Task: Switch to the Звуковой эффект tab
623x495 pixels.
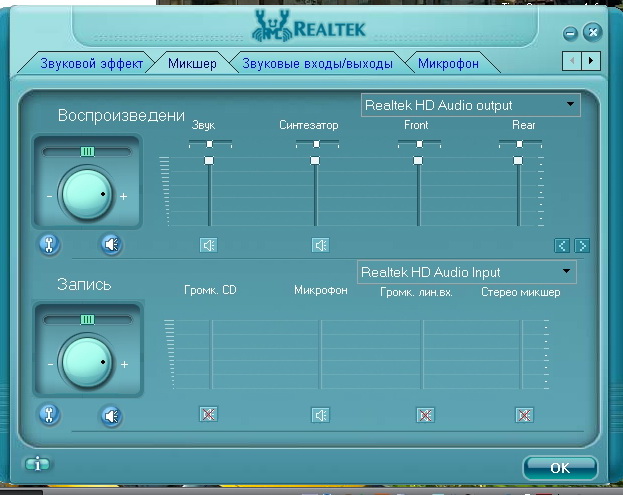Action: point(92,63)
